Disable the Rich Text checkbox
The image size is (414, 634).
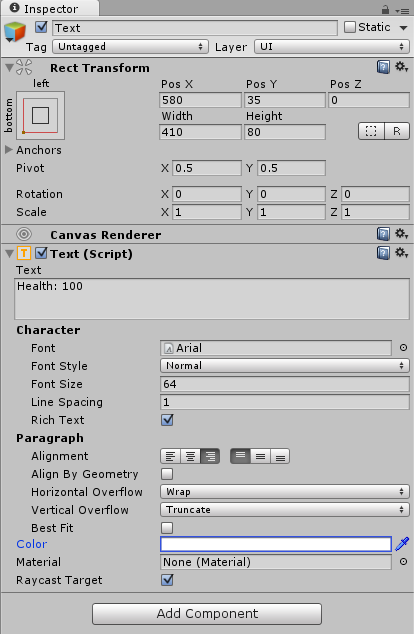point(167,420)
